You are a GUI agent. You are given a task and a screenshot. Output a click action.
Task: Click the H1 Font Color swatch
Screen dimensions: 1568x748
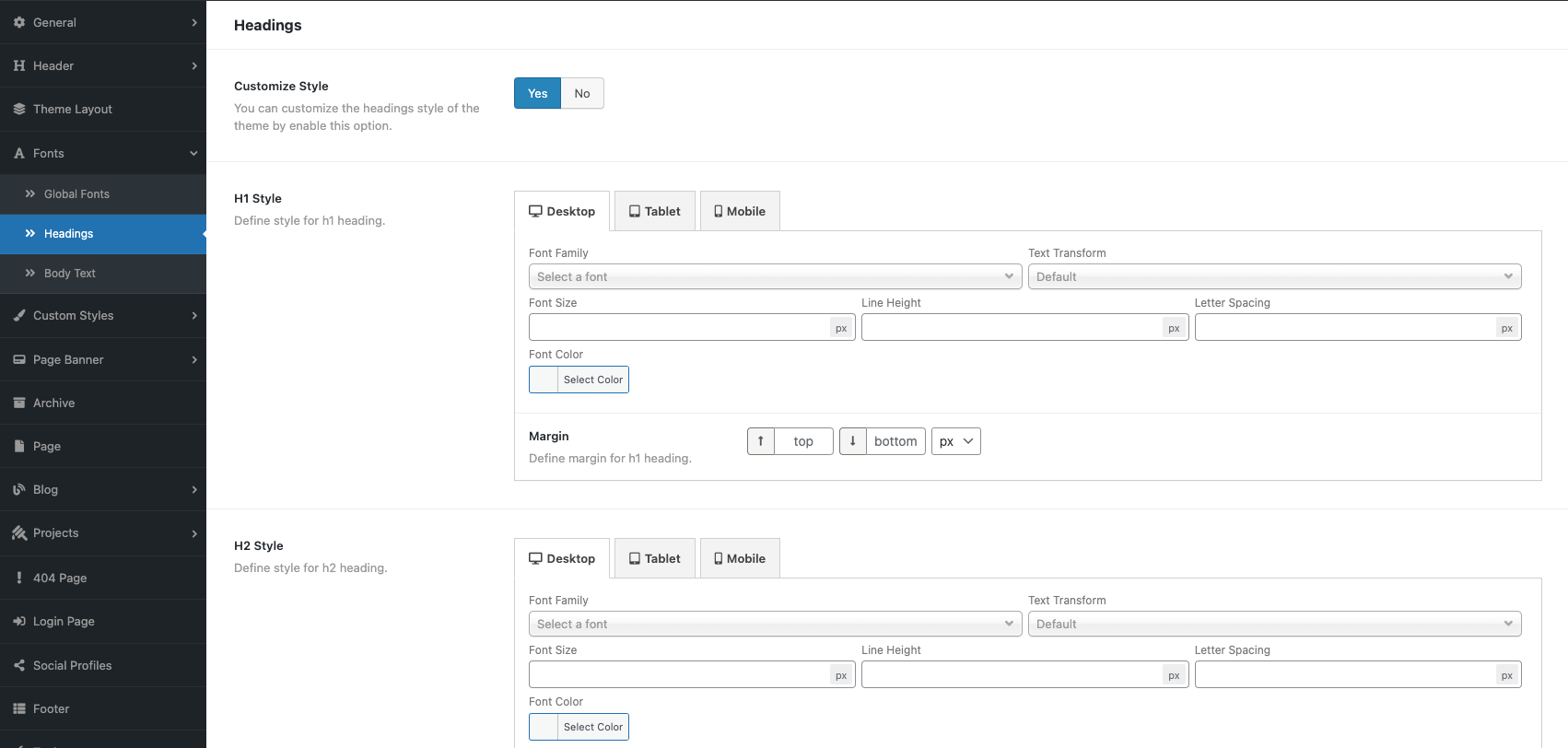tap(544, 380)
